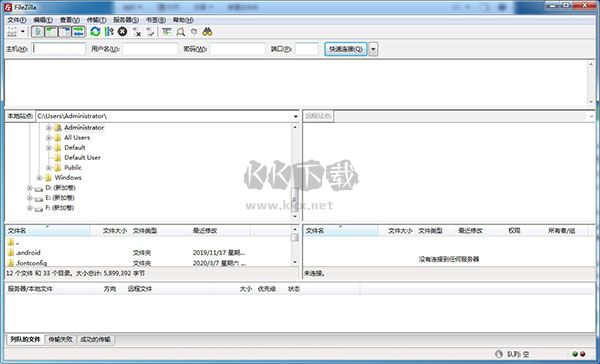The width and height of the screenshot is (600, 364).
Task: Click the black Cancel operation icon
Action: (x=122, y=32)
